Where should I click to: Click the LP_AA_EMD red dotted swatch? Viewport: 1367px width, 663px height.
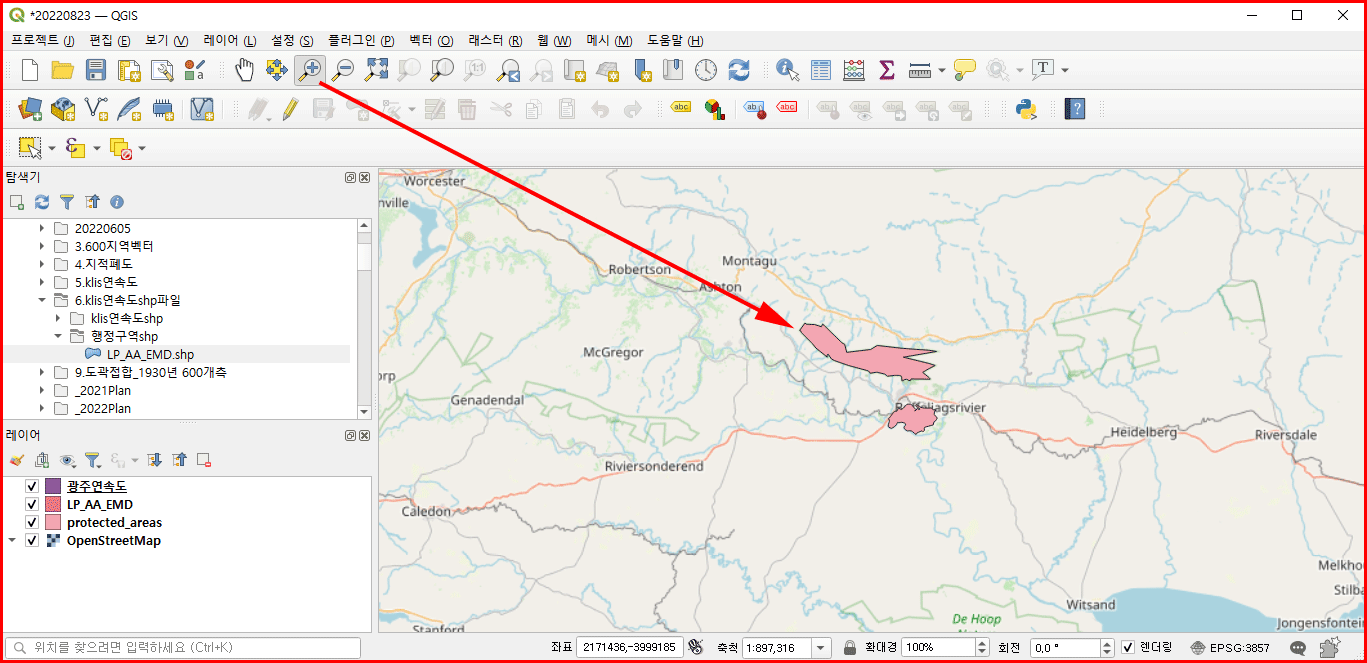[53, 504]
